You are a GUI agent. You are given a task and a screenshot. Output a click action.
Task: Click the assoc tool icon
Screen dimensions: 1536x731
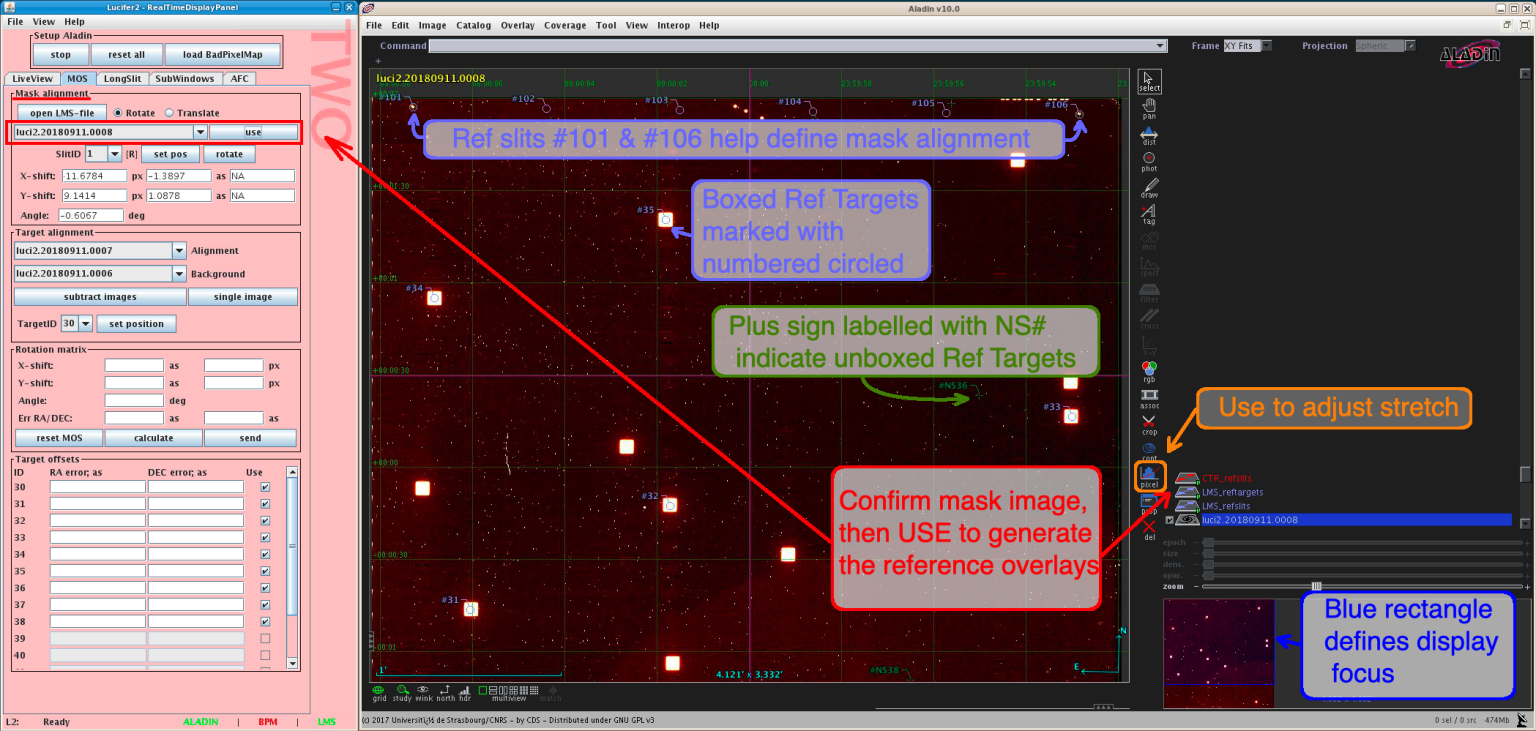[1150, 399]
